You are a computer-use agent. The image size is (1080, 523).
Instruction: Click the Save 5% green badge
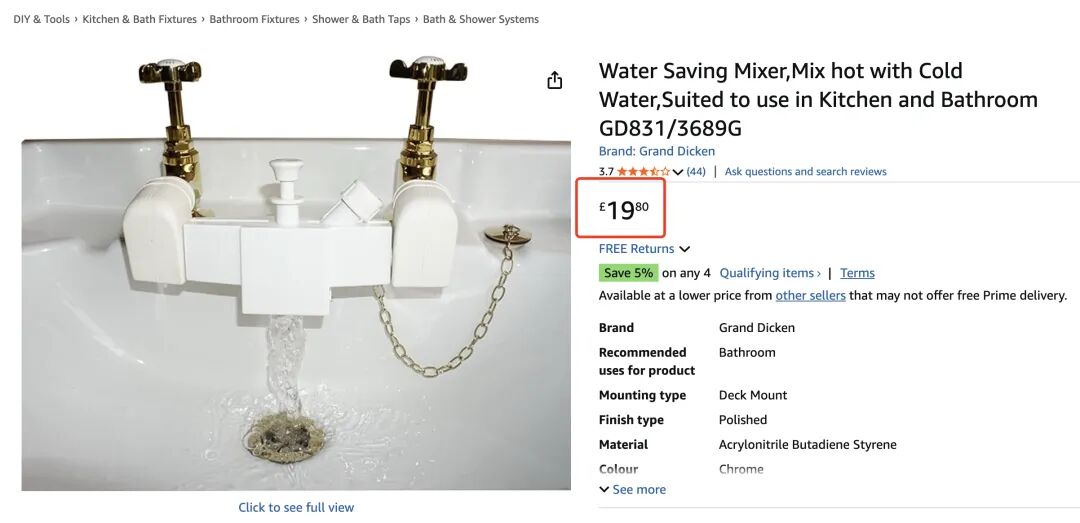point(628,273)
